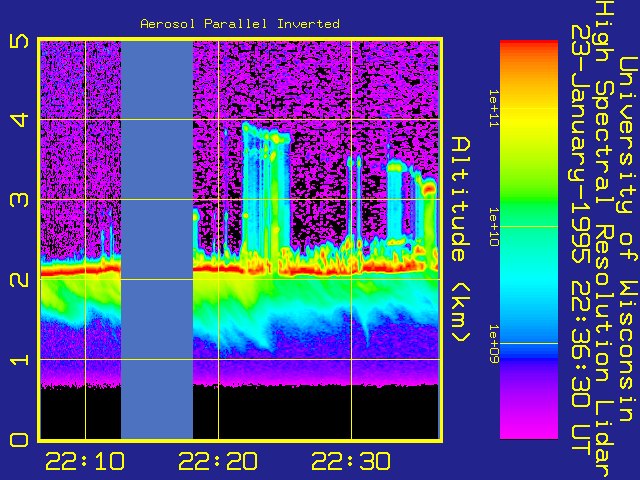The image size is (640, 480).
Task: Click the altitude axis label 4
Action: tap(19, 120)
